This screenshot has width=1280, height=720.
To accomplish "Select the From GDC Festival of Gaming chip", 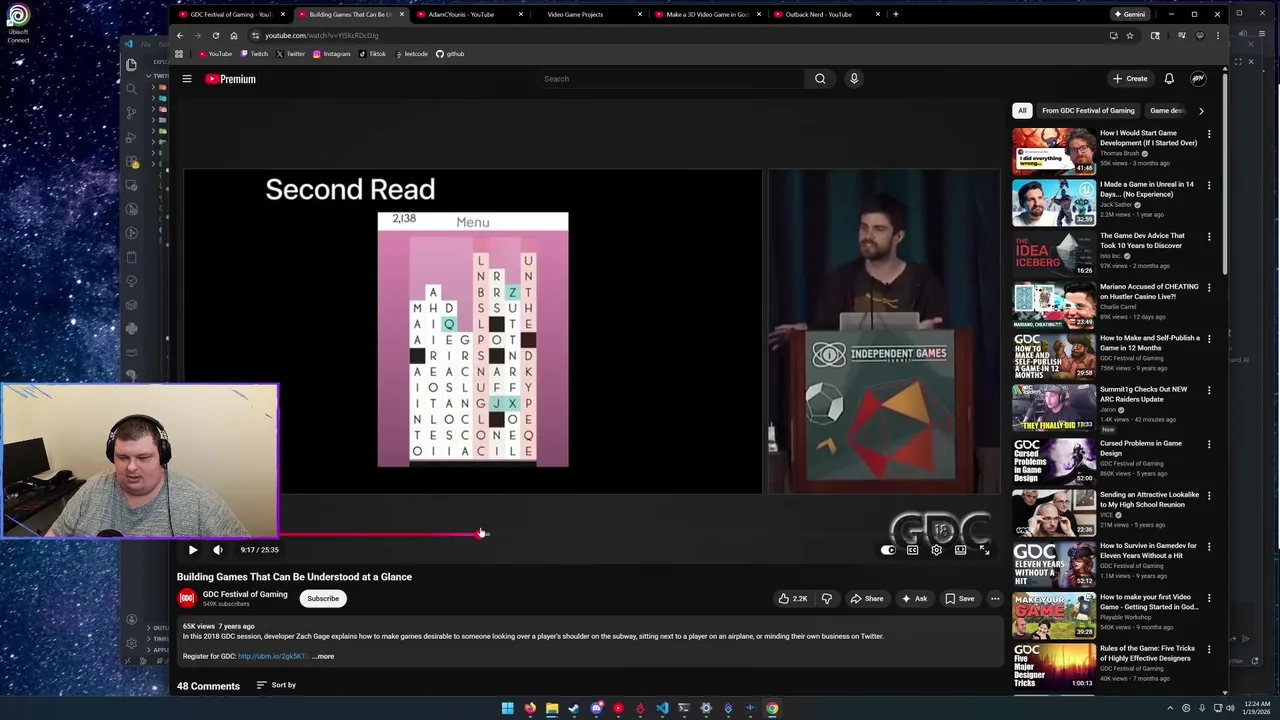I will click(1088, 111).
